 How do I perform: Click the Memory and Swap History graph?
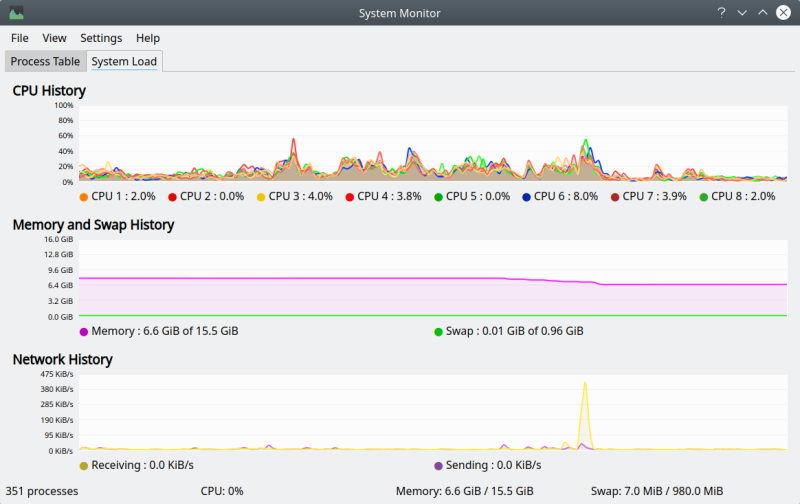(430, 280)
